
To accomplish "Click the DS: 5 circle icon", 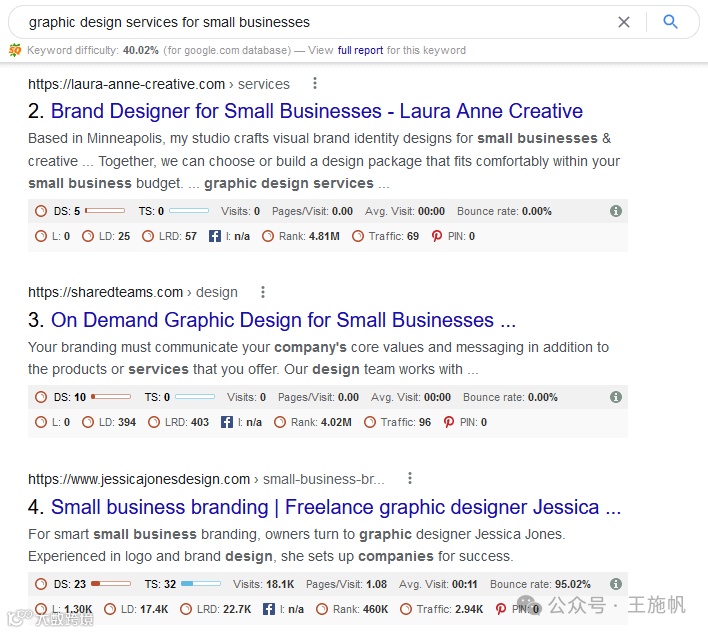I will (x=41, y=211).
